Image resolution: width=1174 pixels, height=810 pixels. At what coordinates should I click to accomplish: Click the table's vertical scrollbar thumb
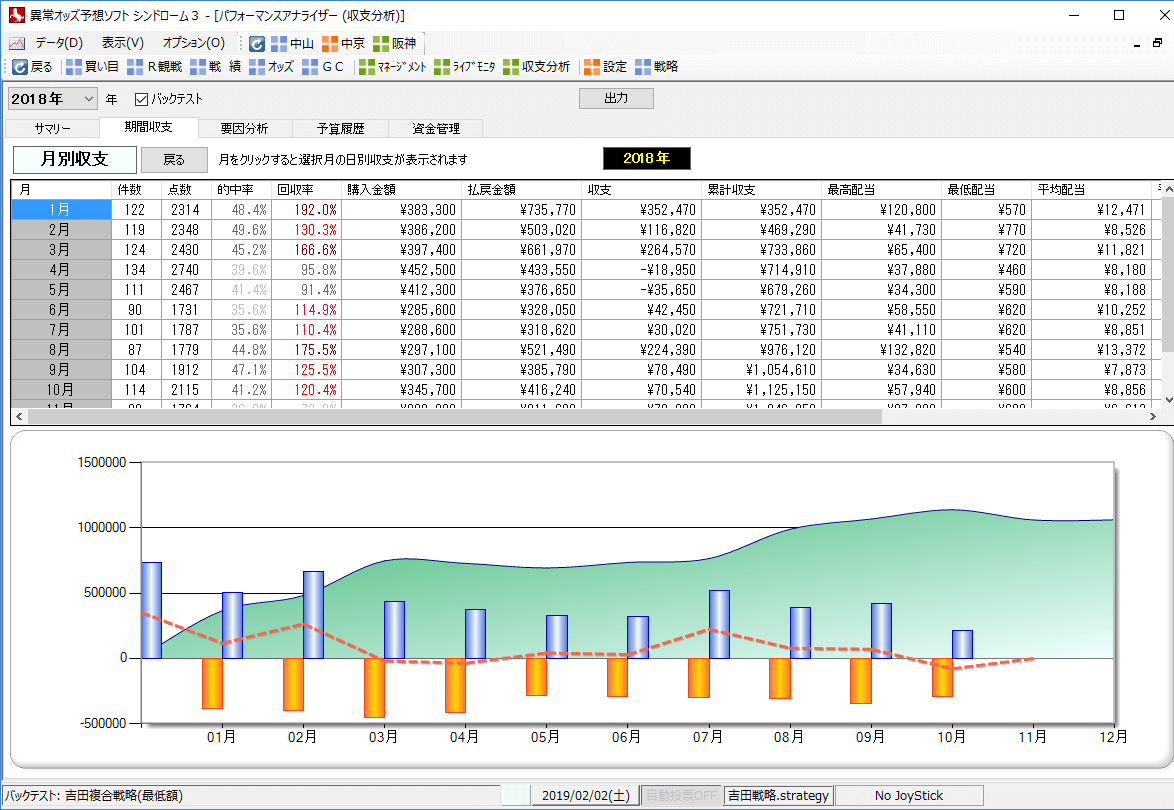(1168, 274)
